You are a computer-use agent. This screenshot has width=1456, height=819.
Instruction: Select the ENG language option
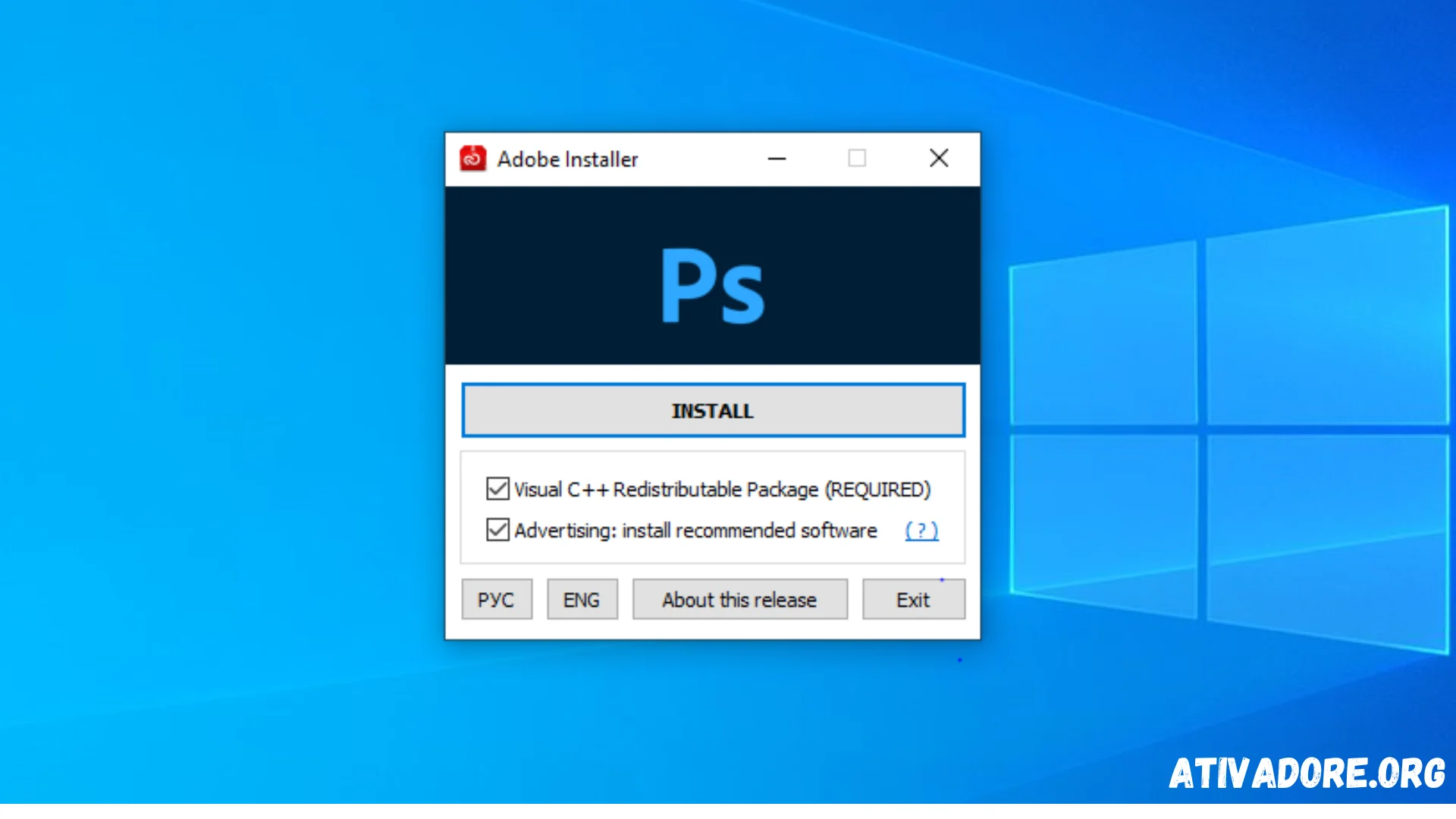point(581,599)
